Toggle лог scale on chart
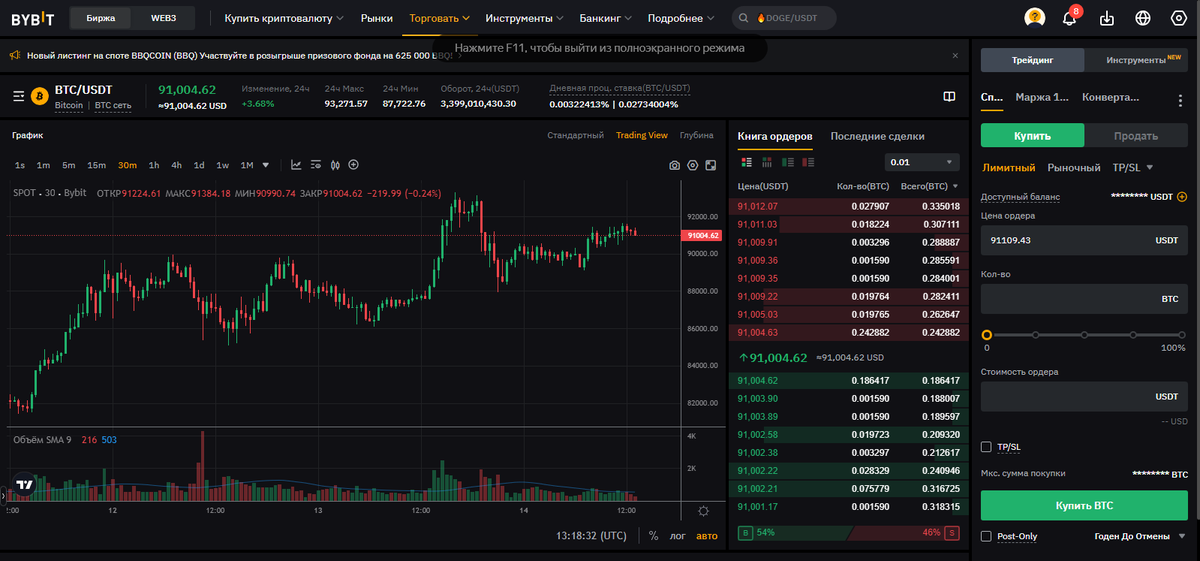The width and height of the screenshot is (1200, 561). click(678, 536)
